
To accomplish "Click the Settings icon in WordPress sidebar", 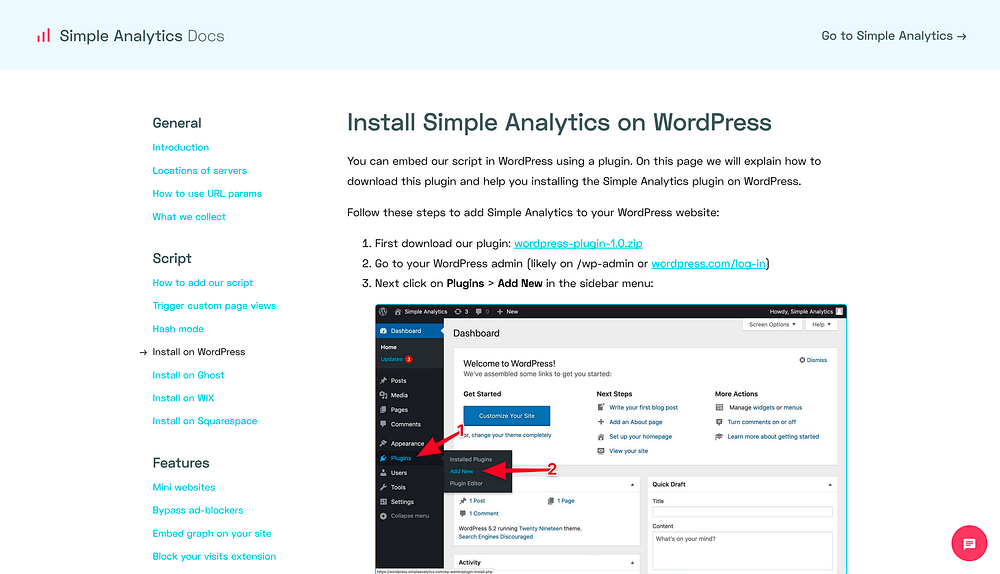I will click(x=383, y=502).
